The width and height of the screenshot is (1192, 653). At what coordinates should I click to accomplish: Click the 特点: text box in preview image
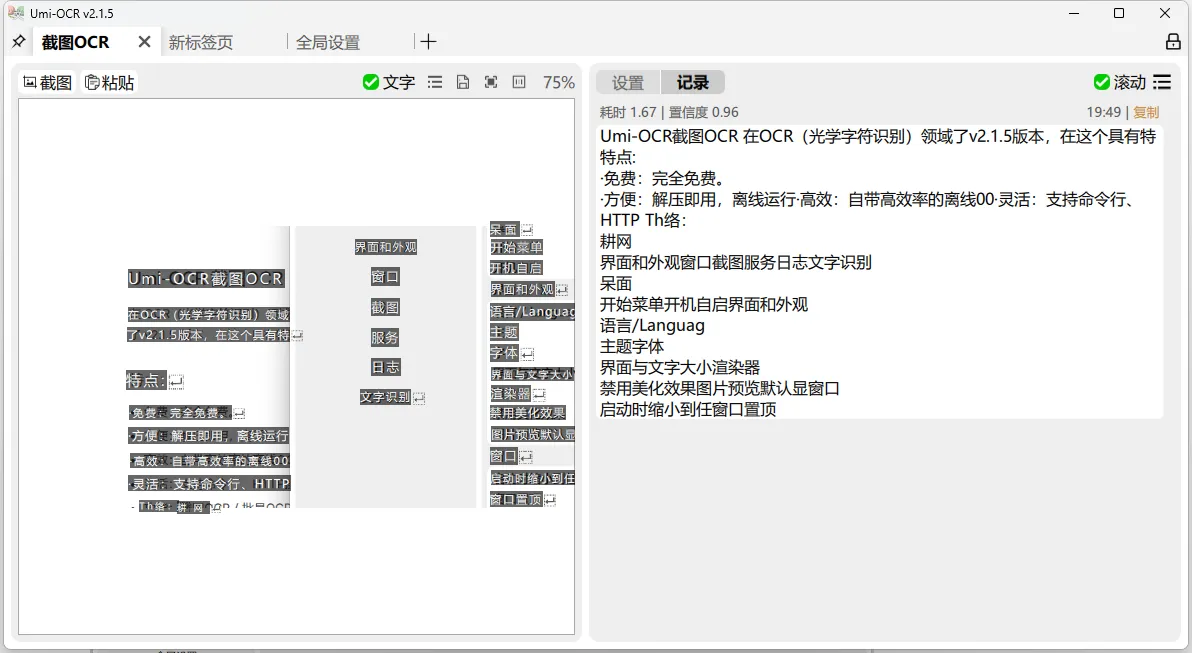coord(146,380)
